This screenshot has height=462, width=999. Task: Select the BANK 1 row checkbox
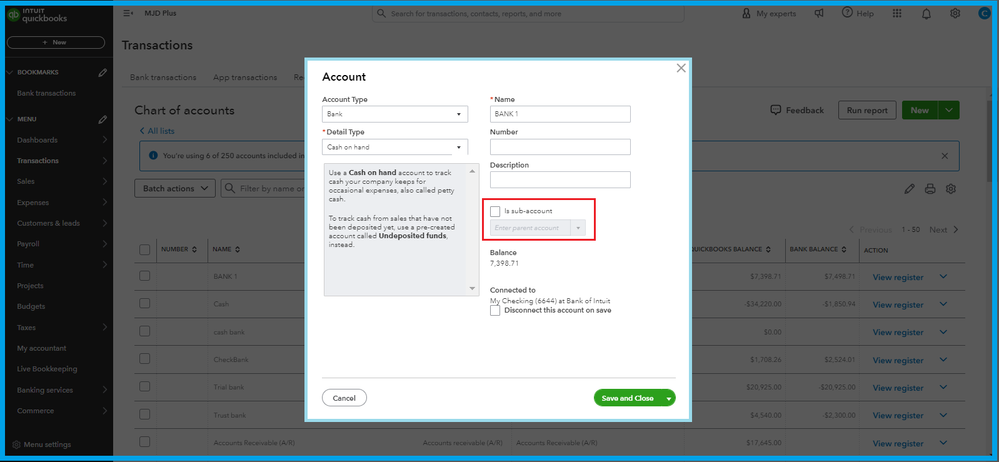click(x=145, y=276)
